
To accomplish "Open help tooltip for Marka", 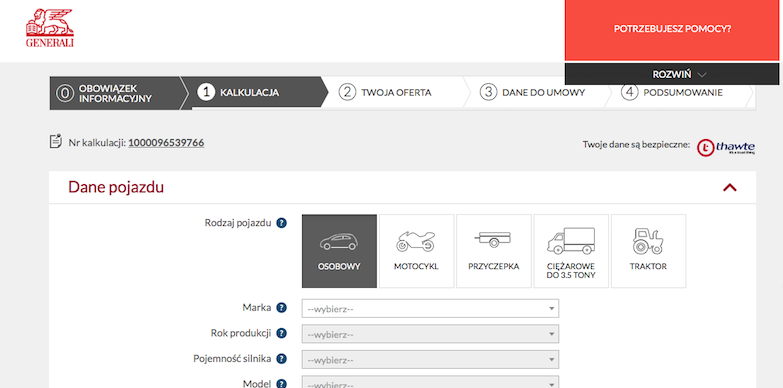I will pos(282,308).
